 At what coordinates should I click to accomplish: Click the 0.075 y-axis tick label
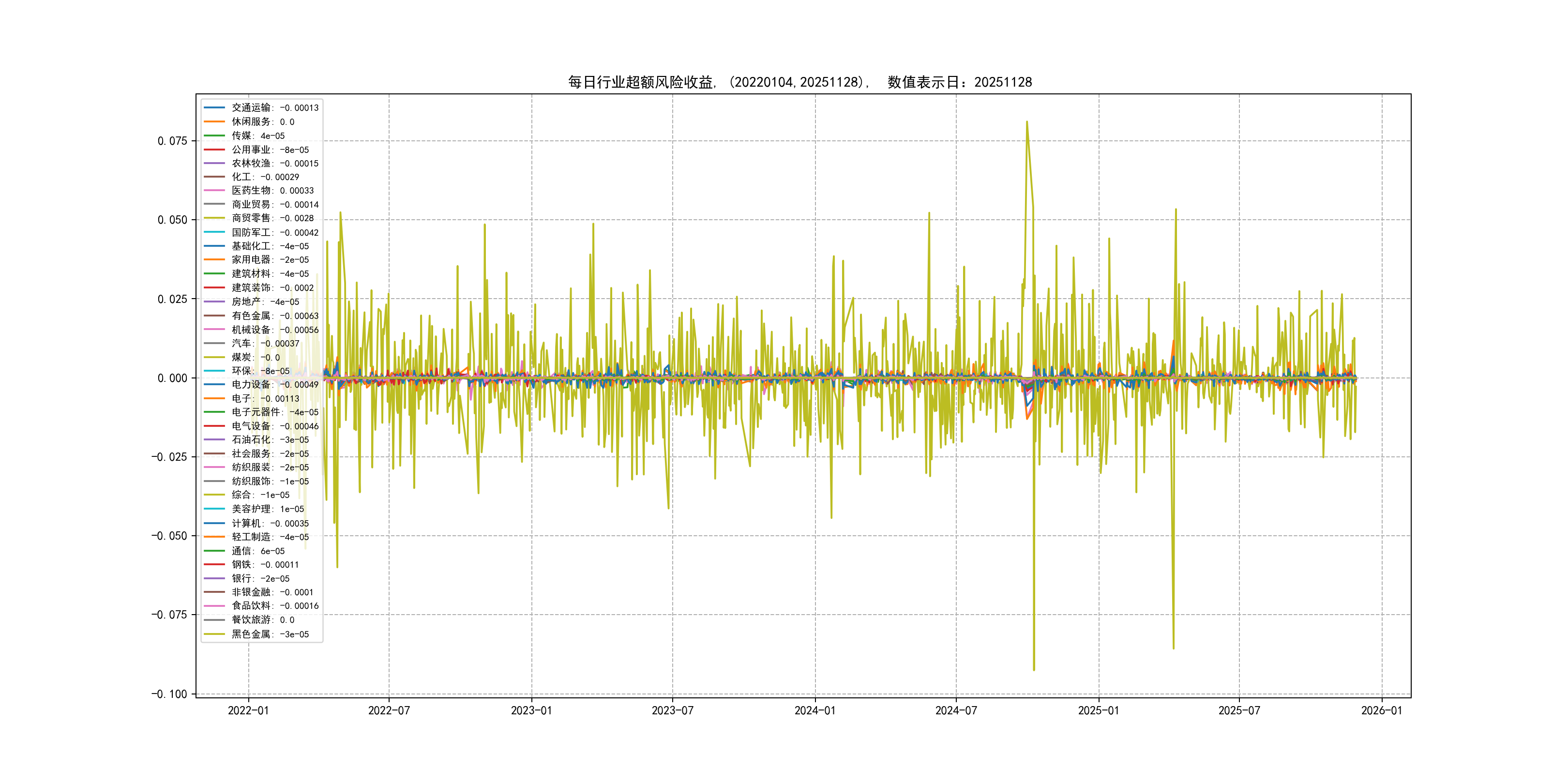172,141
